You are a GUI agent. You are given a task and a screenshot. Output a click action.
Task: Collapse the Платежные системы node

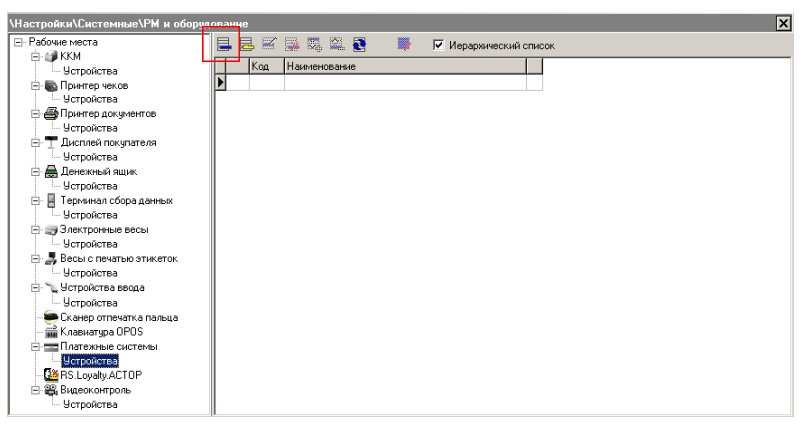click(x=36, y=346)
